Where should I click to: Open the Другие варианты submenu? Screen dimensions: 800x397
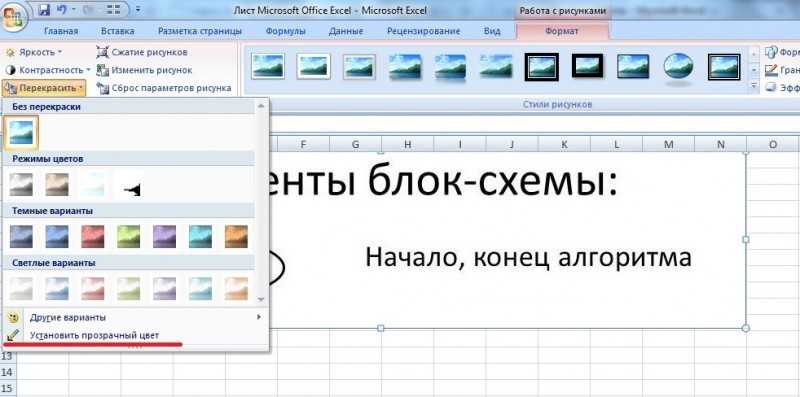pos(135,317)
